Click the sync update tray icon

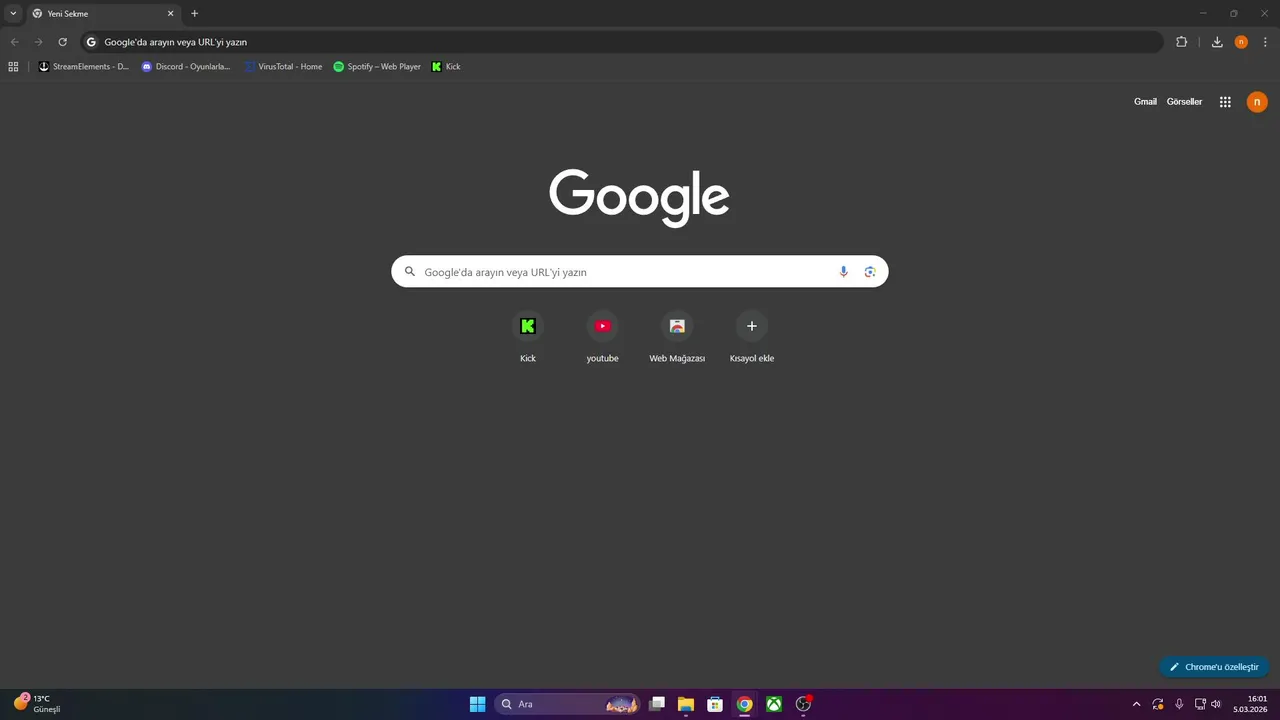point(1158,704)
